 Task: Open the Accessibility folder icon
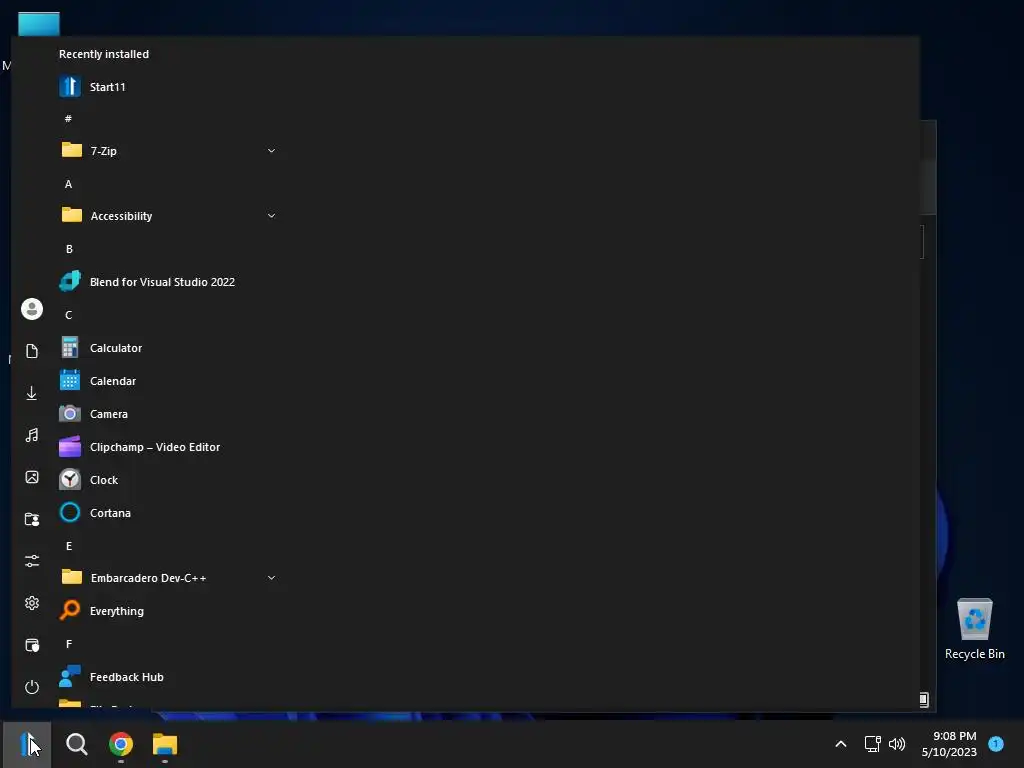[72, 215]
